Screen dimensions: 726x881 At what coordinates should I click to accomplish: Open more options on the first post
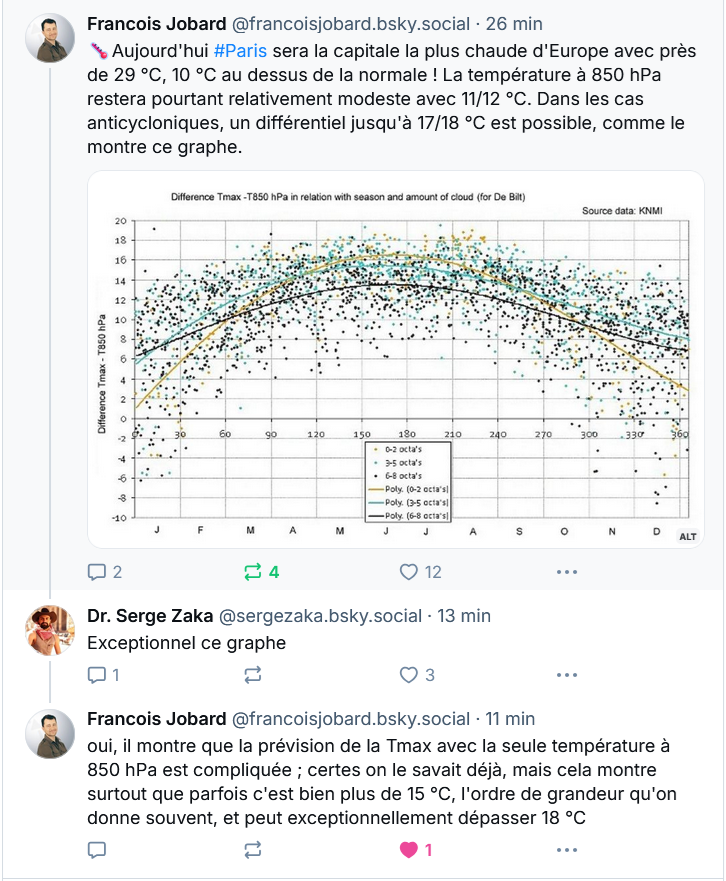tap(567, 572)
